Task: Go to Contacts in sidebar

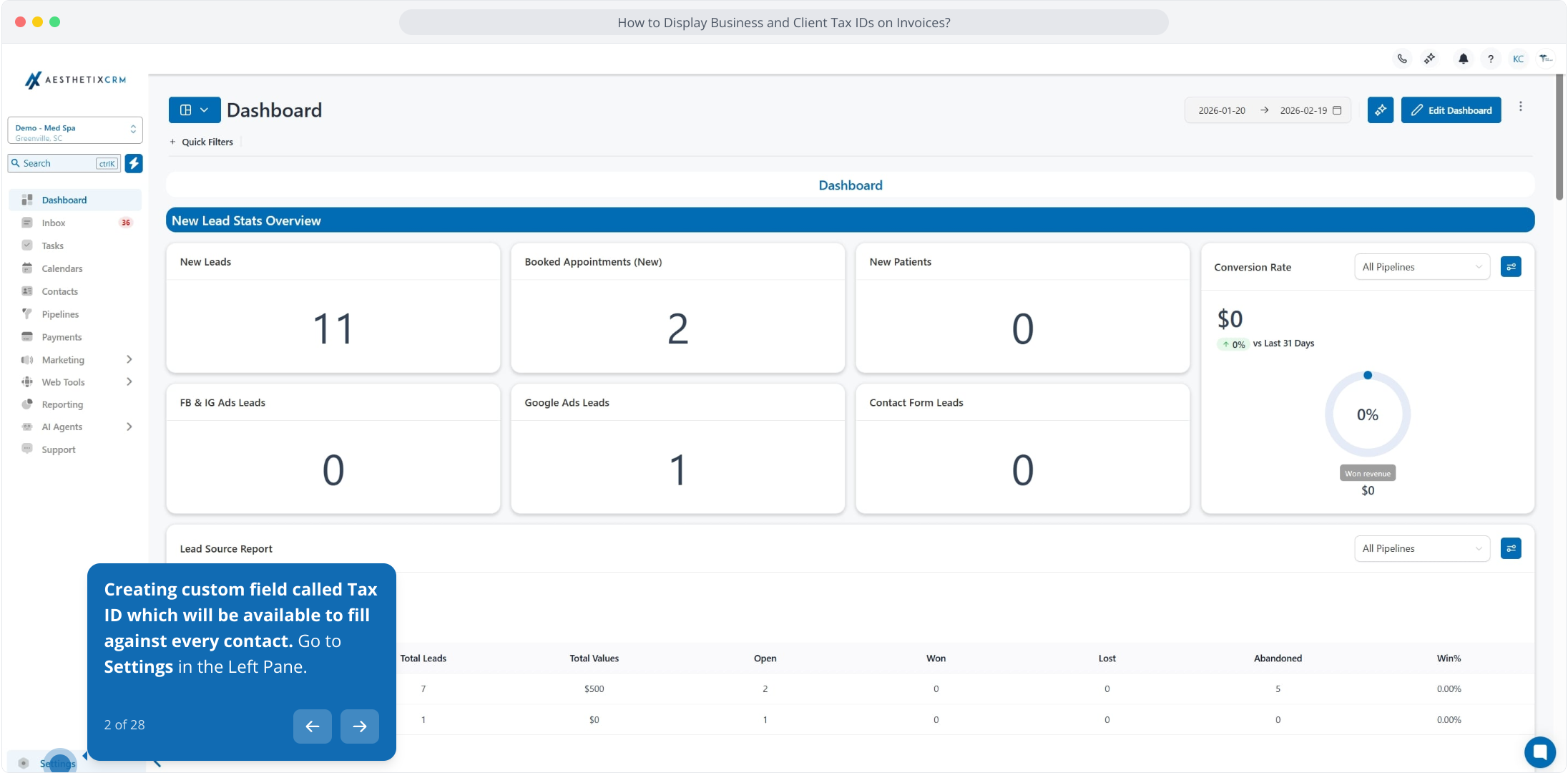Action: pyautogui.click(x=59, y=291)
